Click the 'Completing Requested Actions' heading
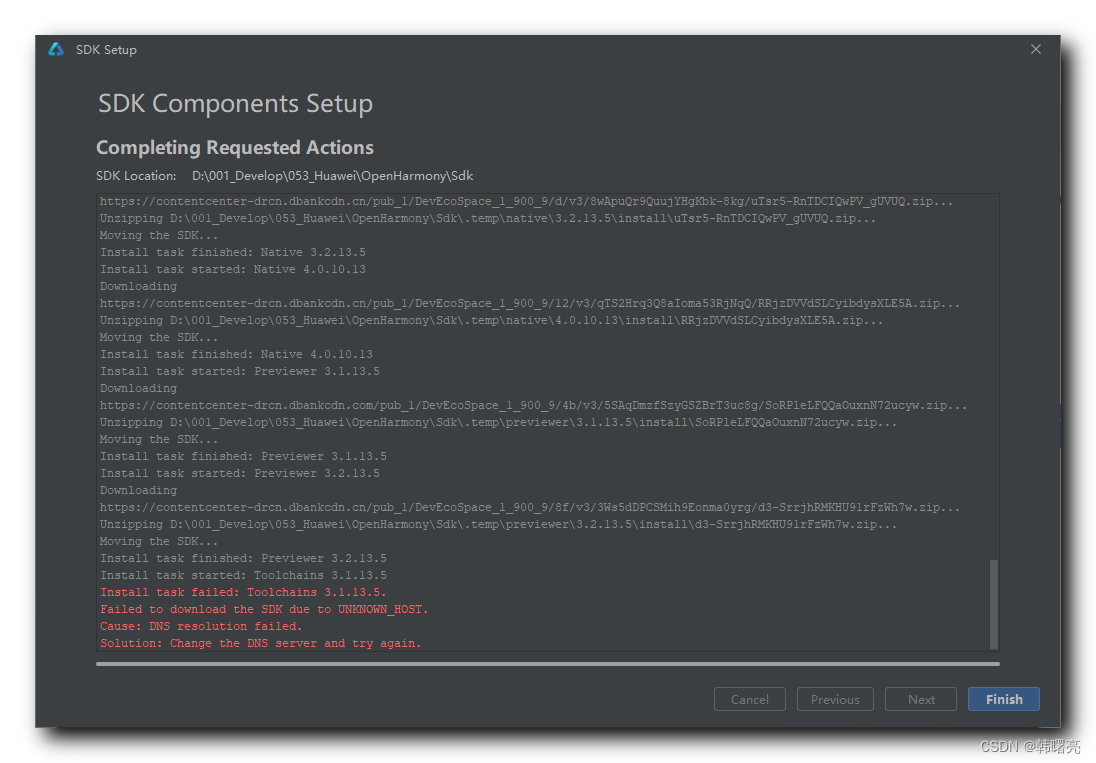The width and height of the screenshot is (1096, 763). pos(235,148)
